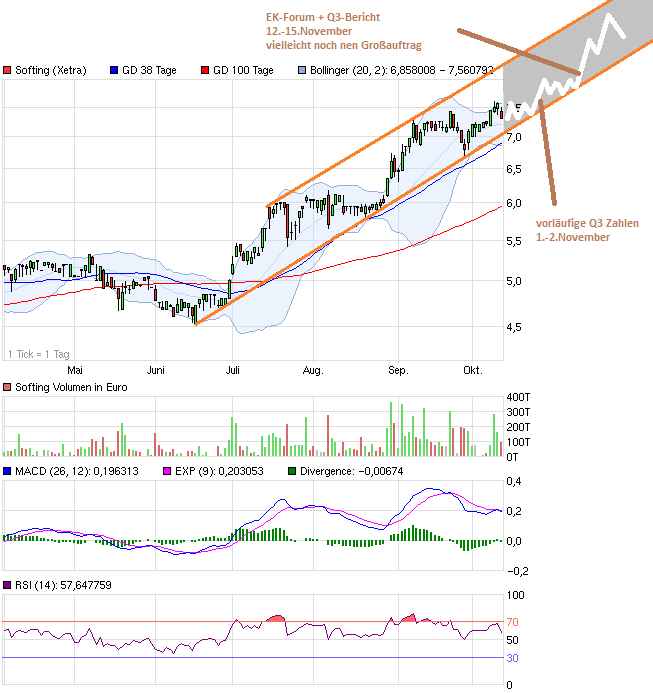Click the light-blue Bollinger legend swatch
Image resolution: width=653 pixels, height=693 pixels.
tap(302, 70)
